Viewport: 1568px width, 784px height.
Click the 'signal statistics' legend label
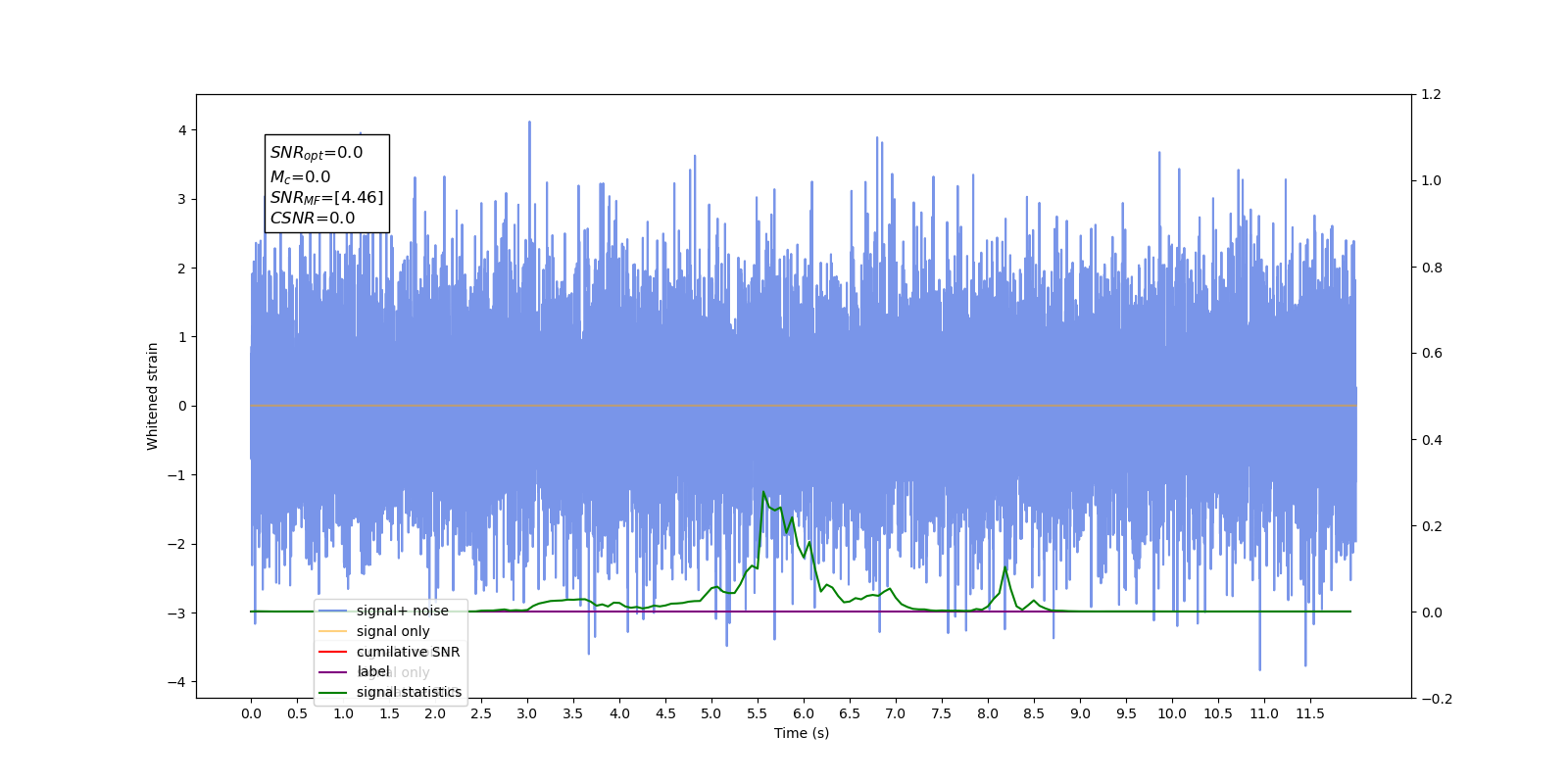409,692
